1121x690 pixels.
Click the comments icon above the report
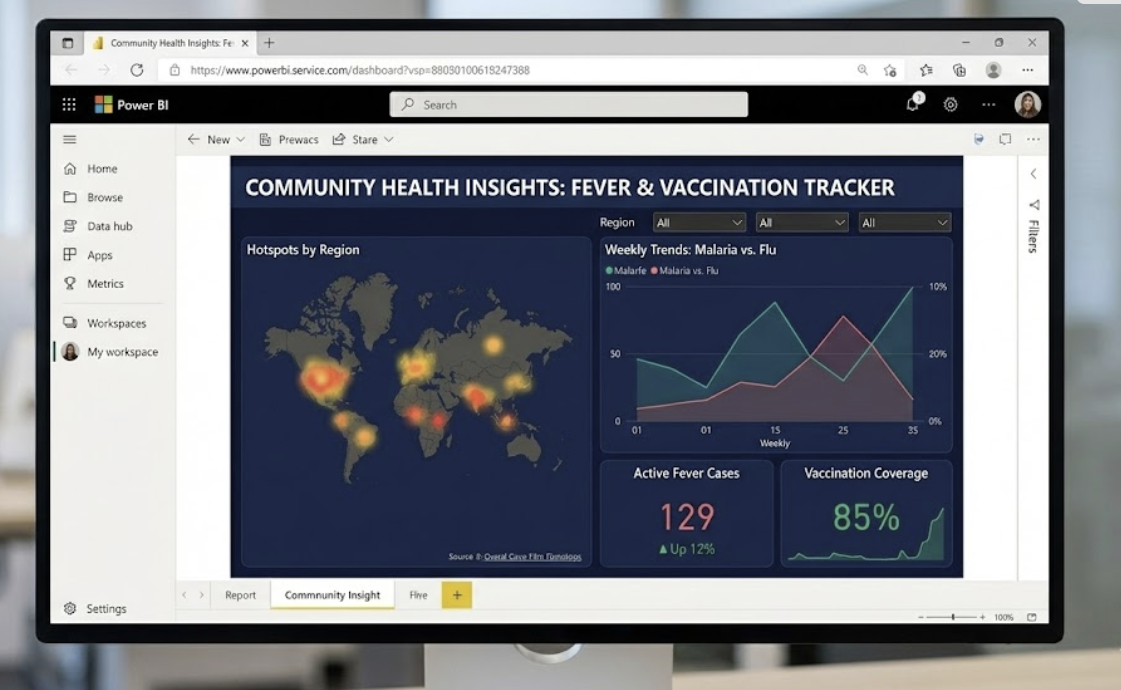pos(1004,140)
